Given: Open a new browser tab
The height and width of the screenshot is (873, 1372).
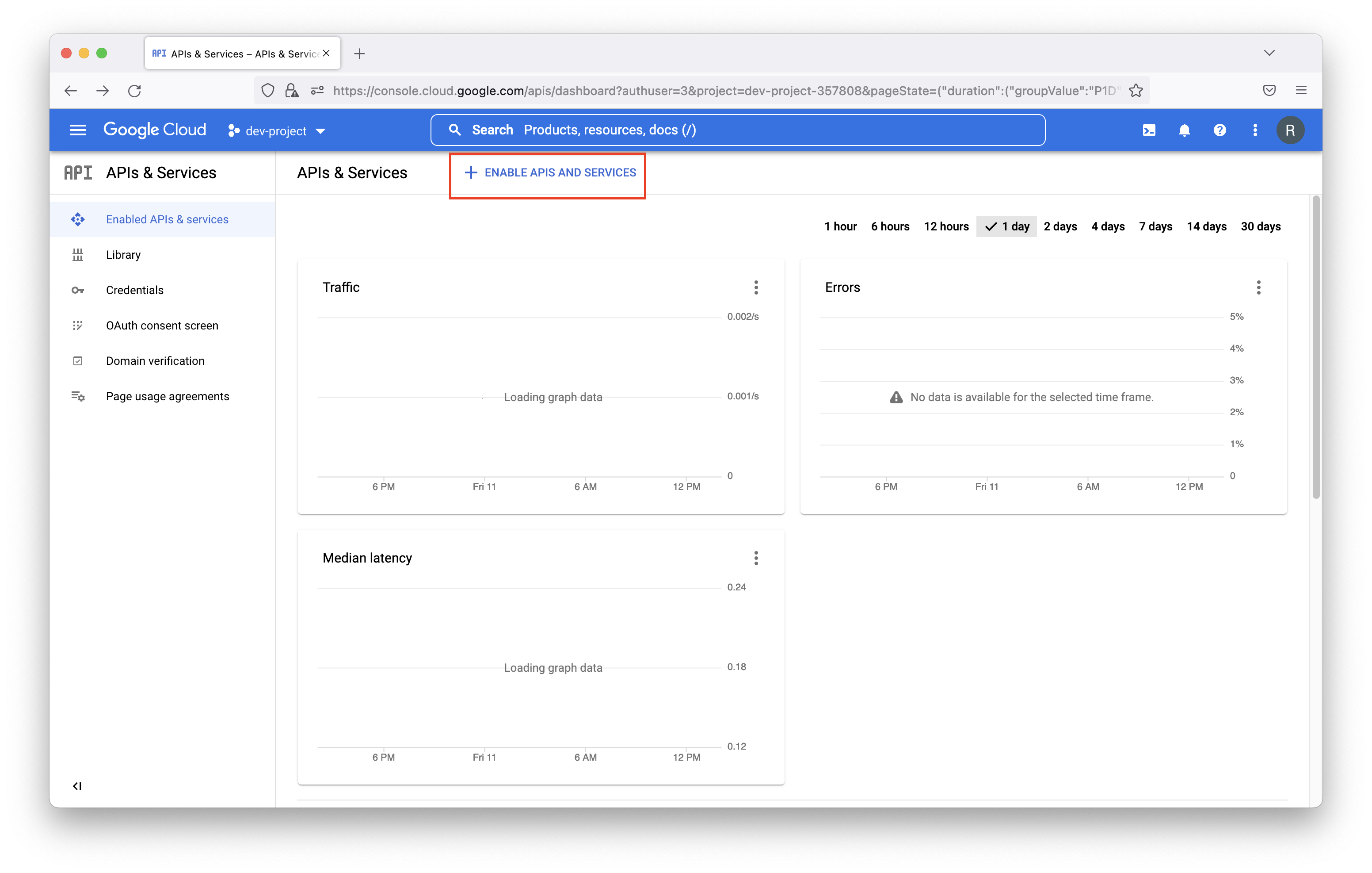Looking at the screenshot, I should click(359, 54).
